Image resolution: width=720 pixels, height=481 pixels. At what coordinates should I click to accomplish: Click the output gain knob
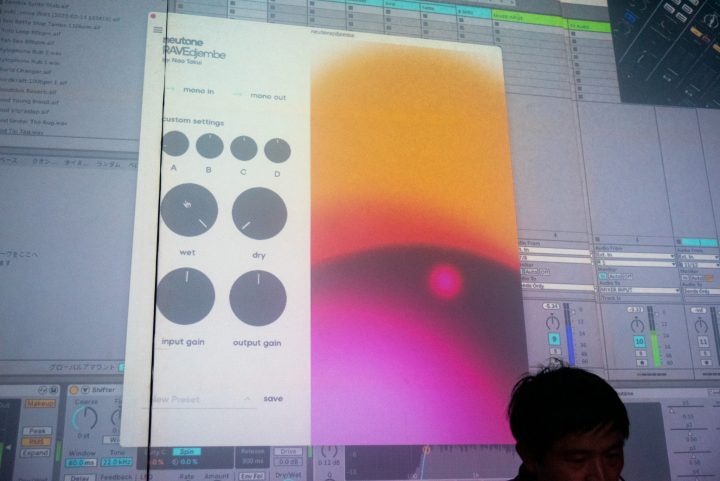(x=258, y=298)
